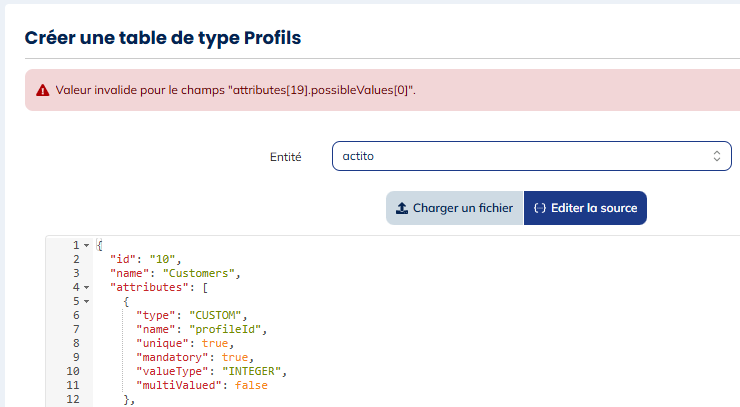The height and width of the screenshot is (407, 740).
Task: Fold the first attribute object at line 5
Action: pos(86,301)
